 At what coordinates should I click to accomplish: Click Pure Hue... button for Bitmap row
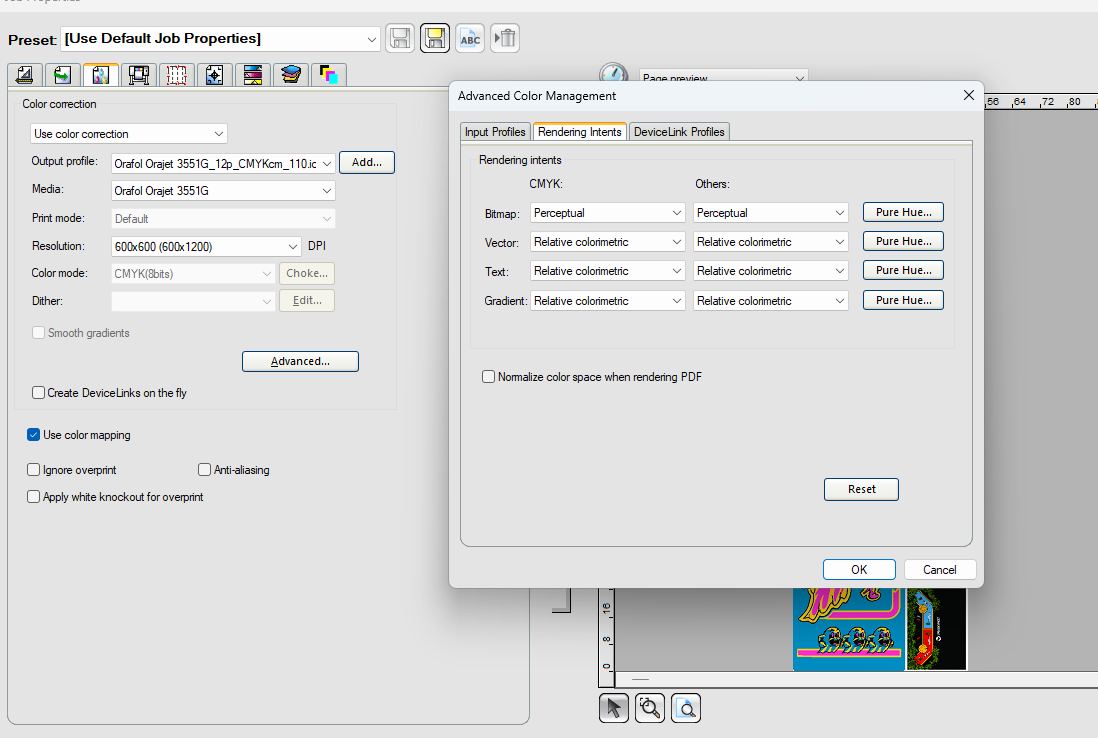903,212
